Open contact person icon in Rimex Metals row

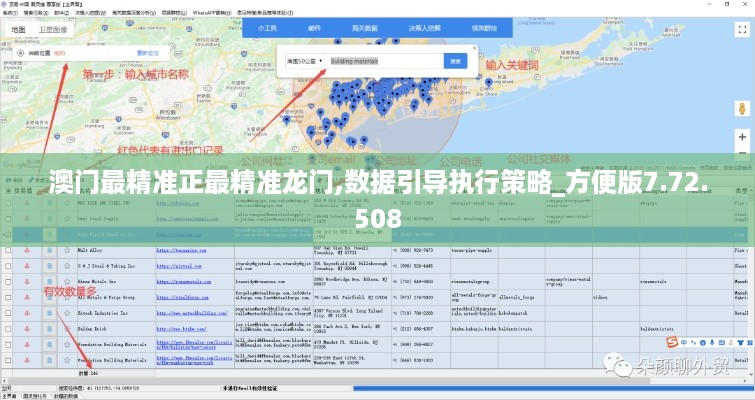(49, 281)
